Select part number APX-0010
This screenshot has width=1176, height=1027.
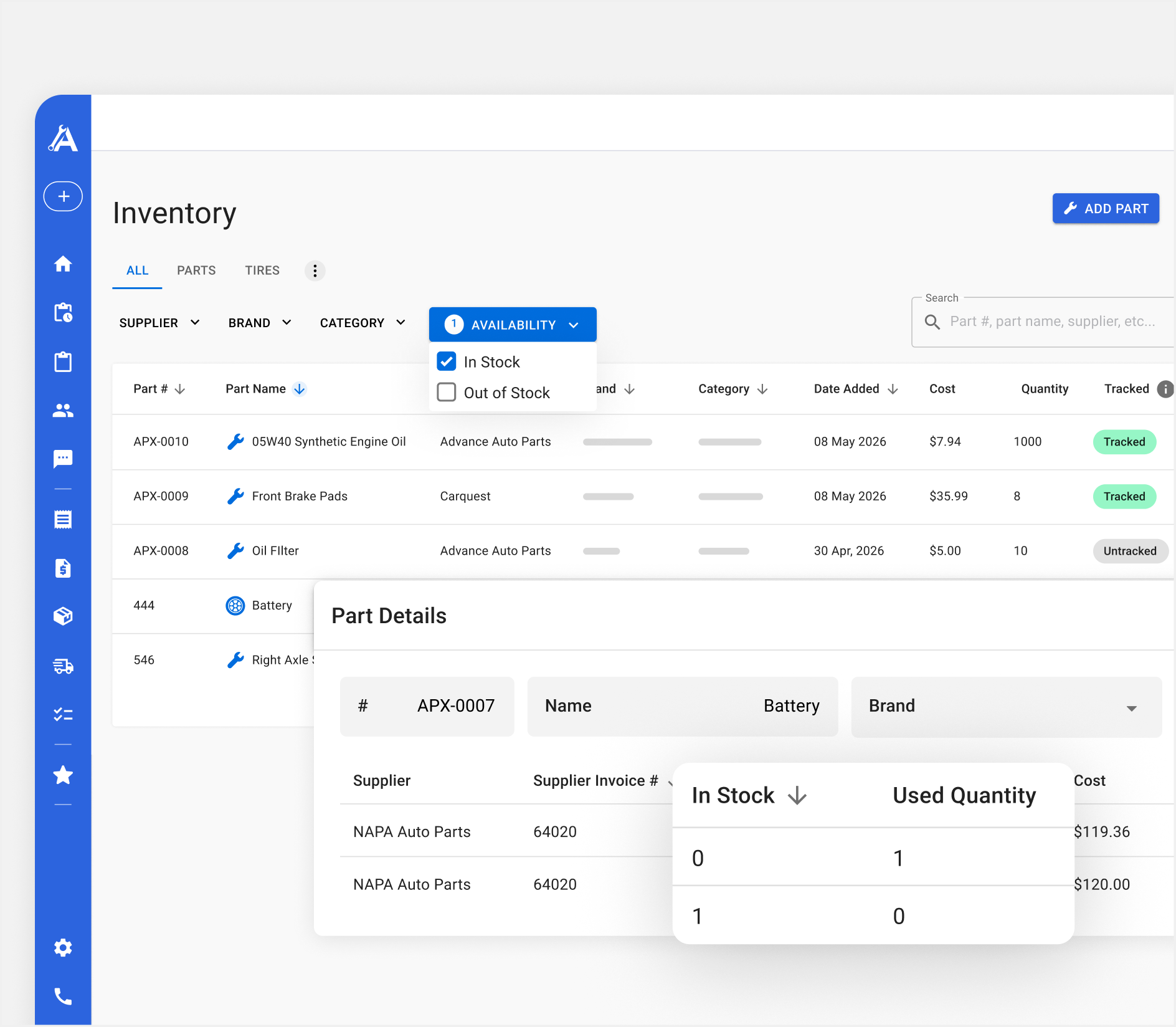(161, 442)
